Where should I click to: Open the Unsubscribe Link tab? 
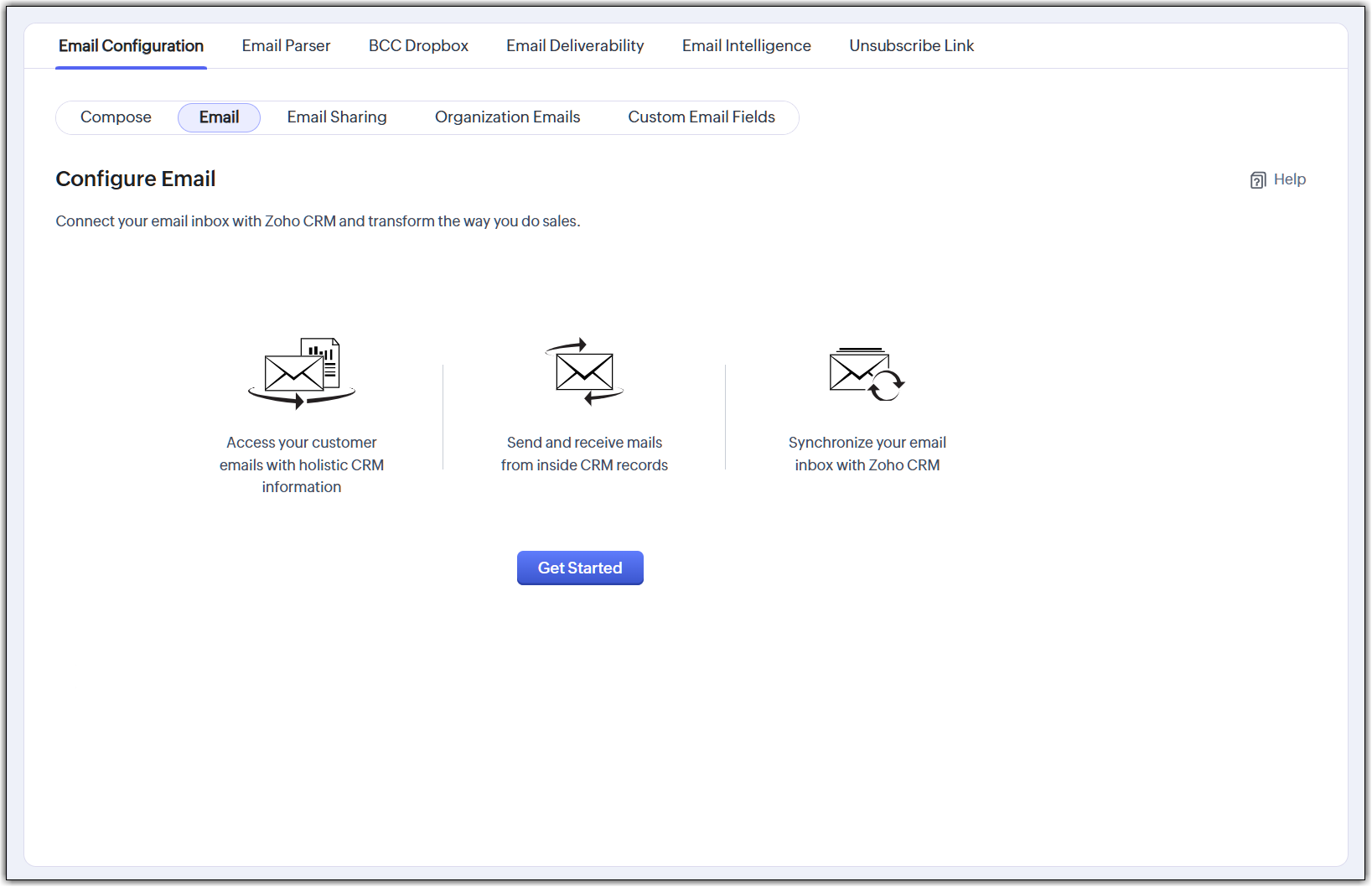[x=911, y=46]
